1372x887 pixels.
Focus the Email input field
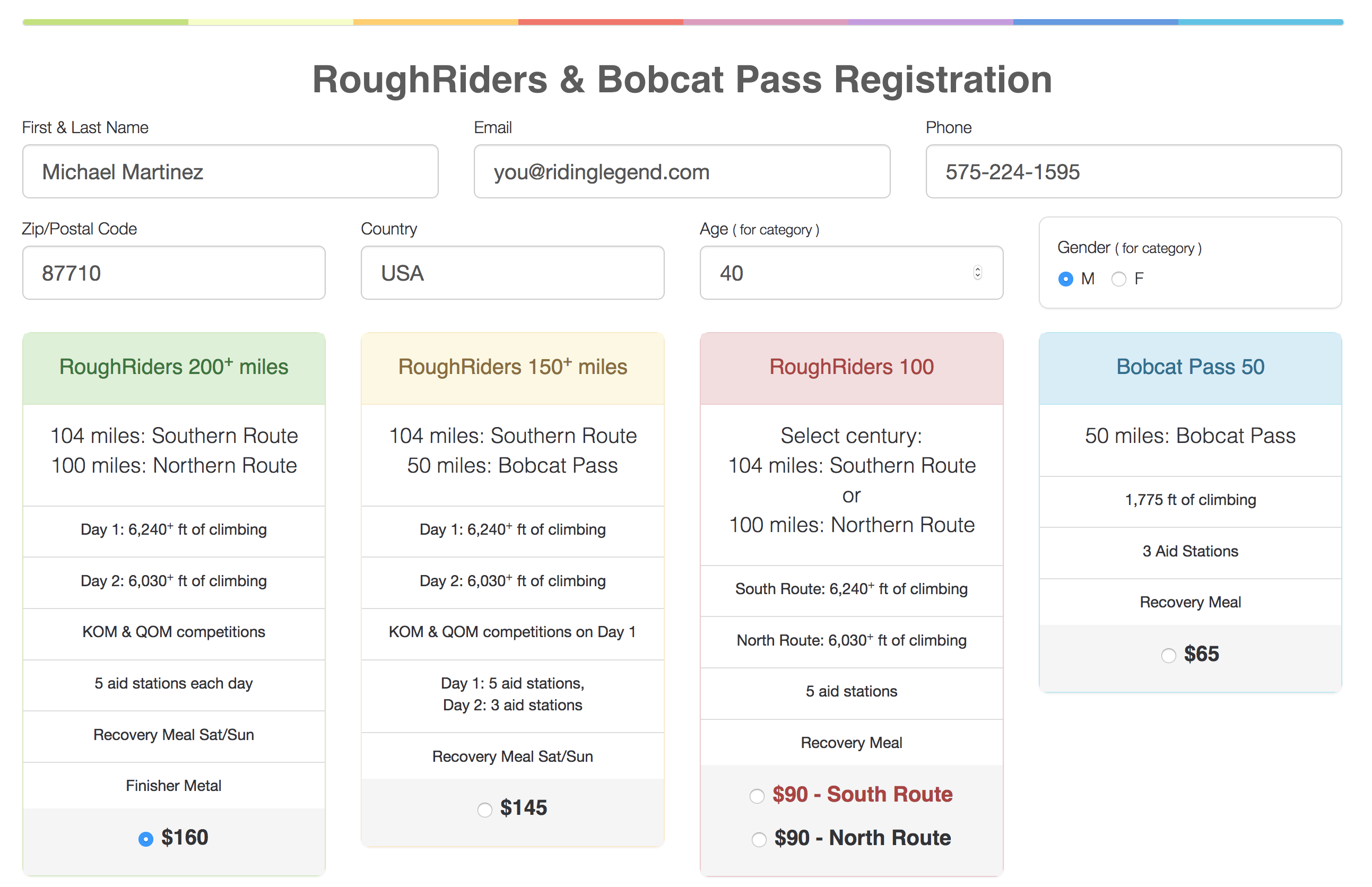point(681,172)
